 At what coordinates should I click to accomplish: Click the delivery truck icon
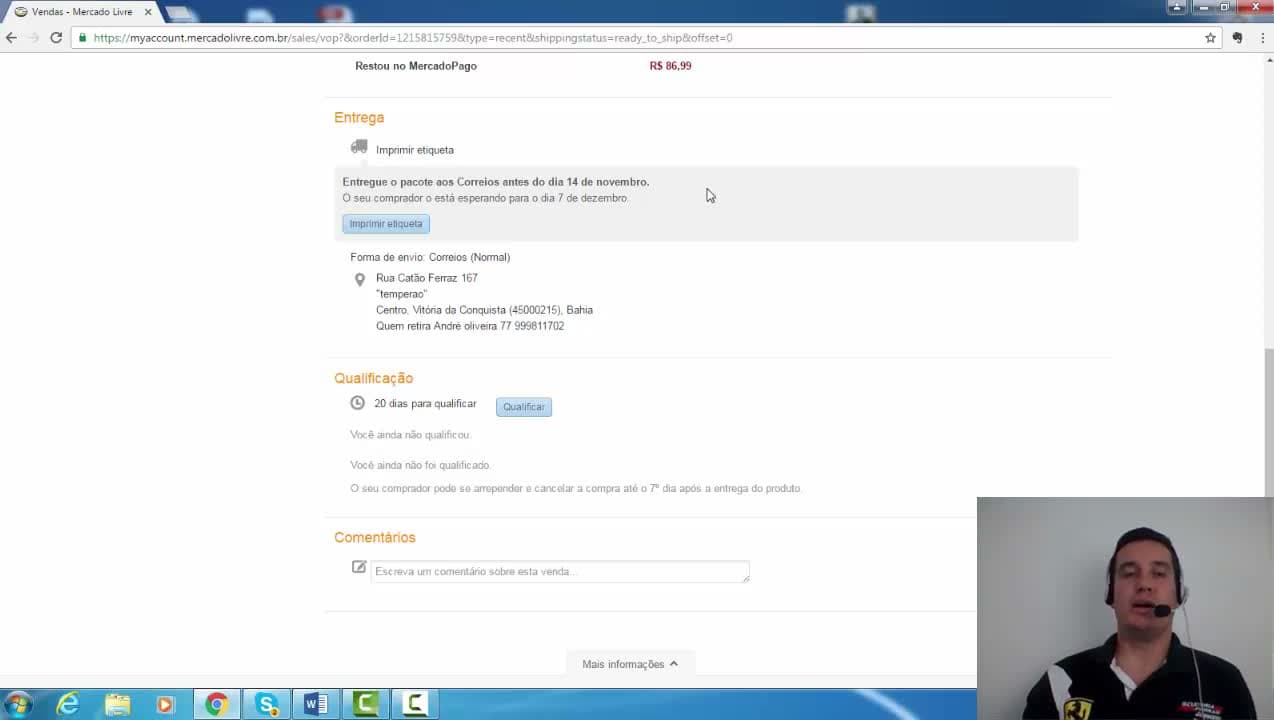click(x=359, y=147)
